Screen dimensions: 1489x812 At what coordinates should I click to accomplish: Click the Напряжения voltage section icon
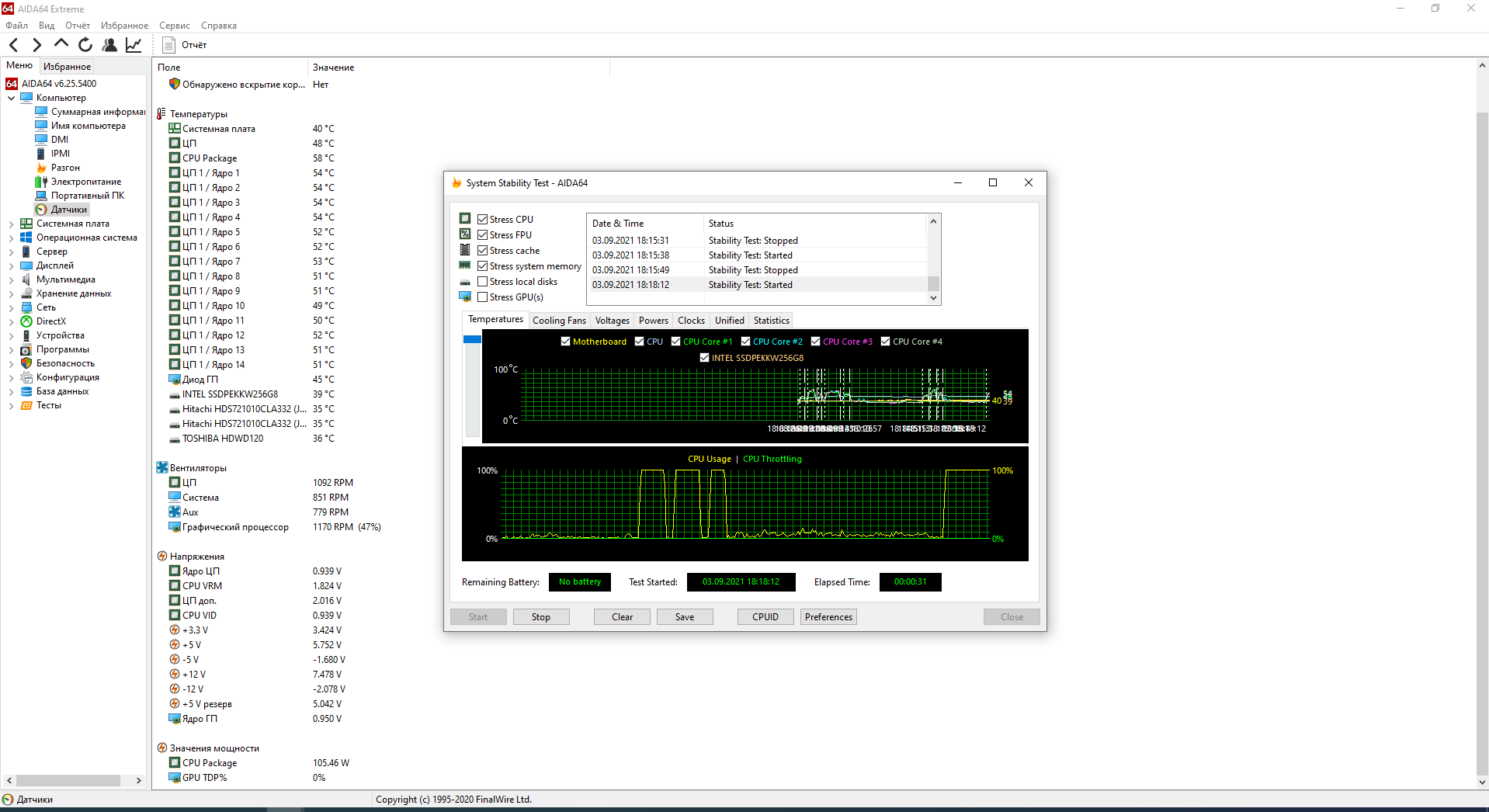click(161, 557)
